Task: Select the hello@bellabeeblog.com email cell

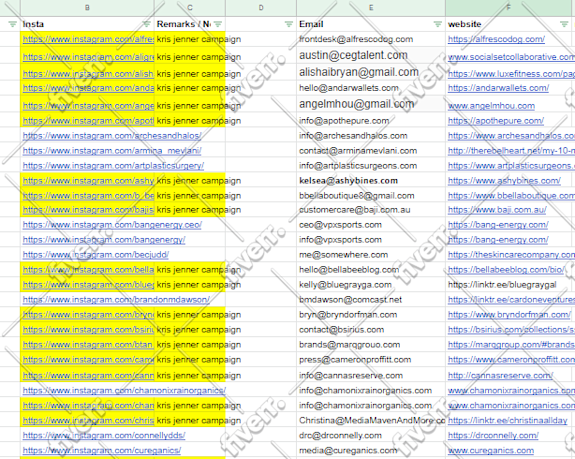Action: coord(371,270)
